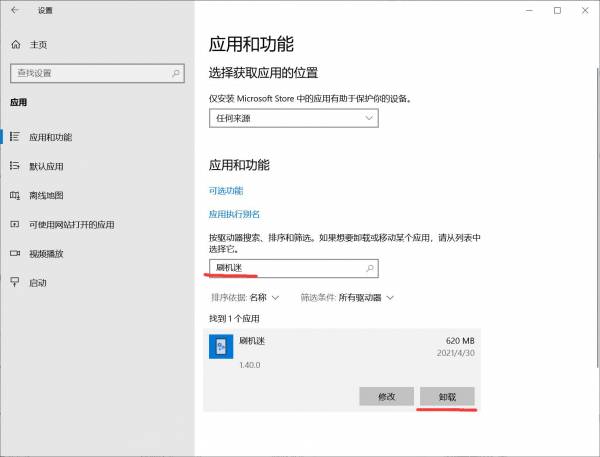This screenshot has width=600, height=457.
Task: Click the 可使用网站打开的应用 sidebar icon
Action: (x=15, y=224)
